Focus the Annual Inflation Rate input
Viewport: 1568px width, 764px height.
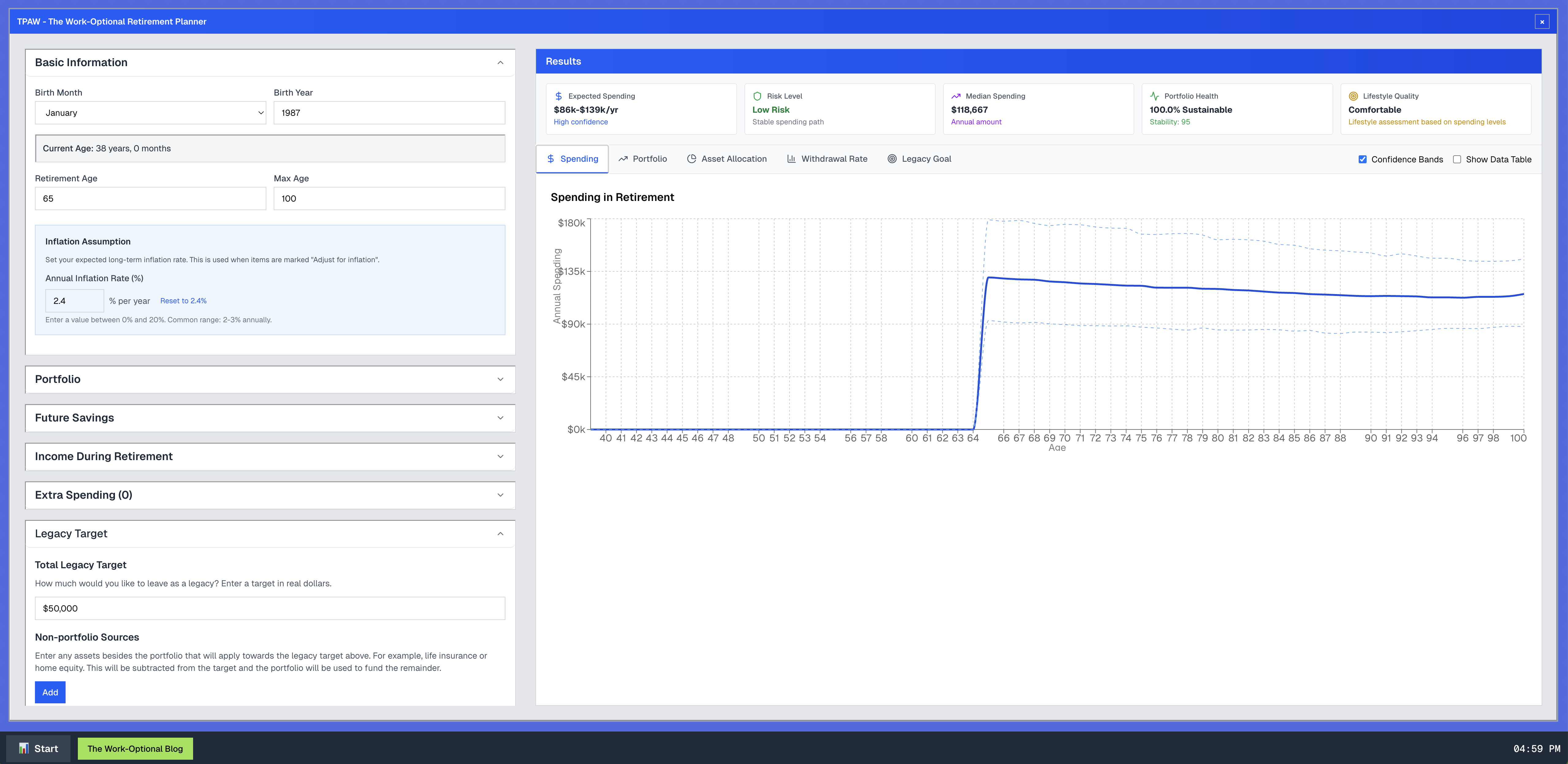(74, 301)
